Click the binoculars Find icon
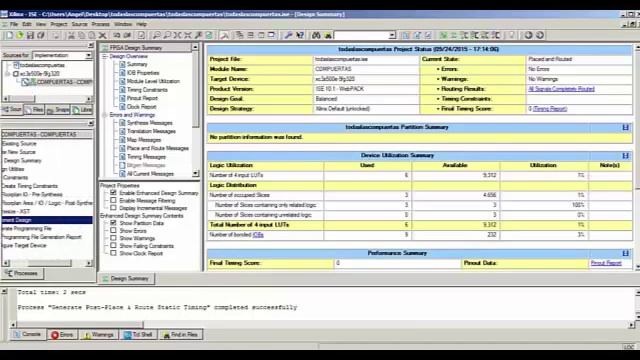Viewport: 640px width, 360px height. pyautogui.click(x=316, y=36)
